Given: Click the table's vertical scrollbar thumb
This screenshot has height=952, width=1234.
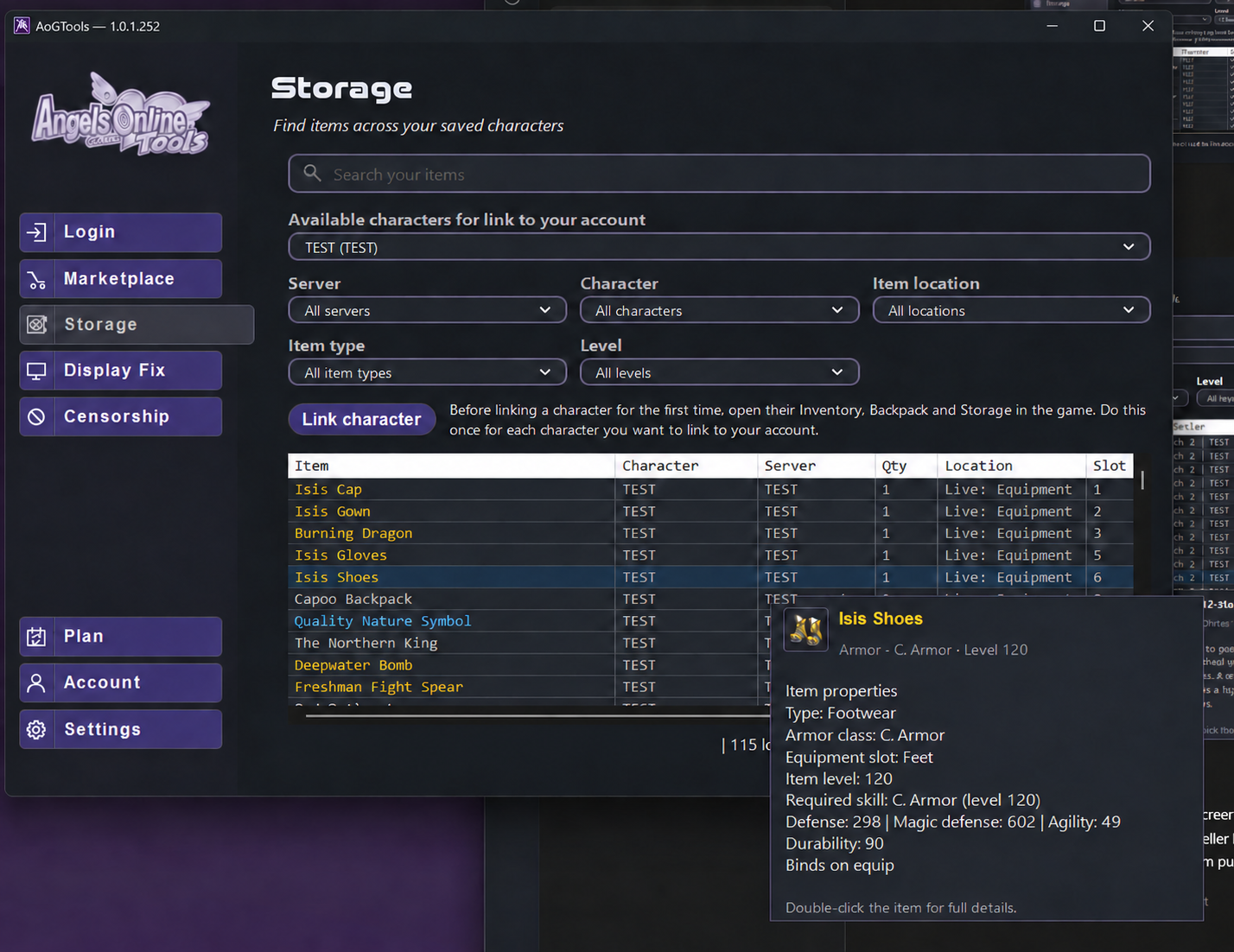Looking at the screenshot, I should [1142, 479].
